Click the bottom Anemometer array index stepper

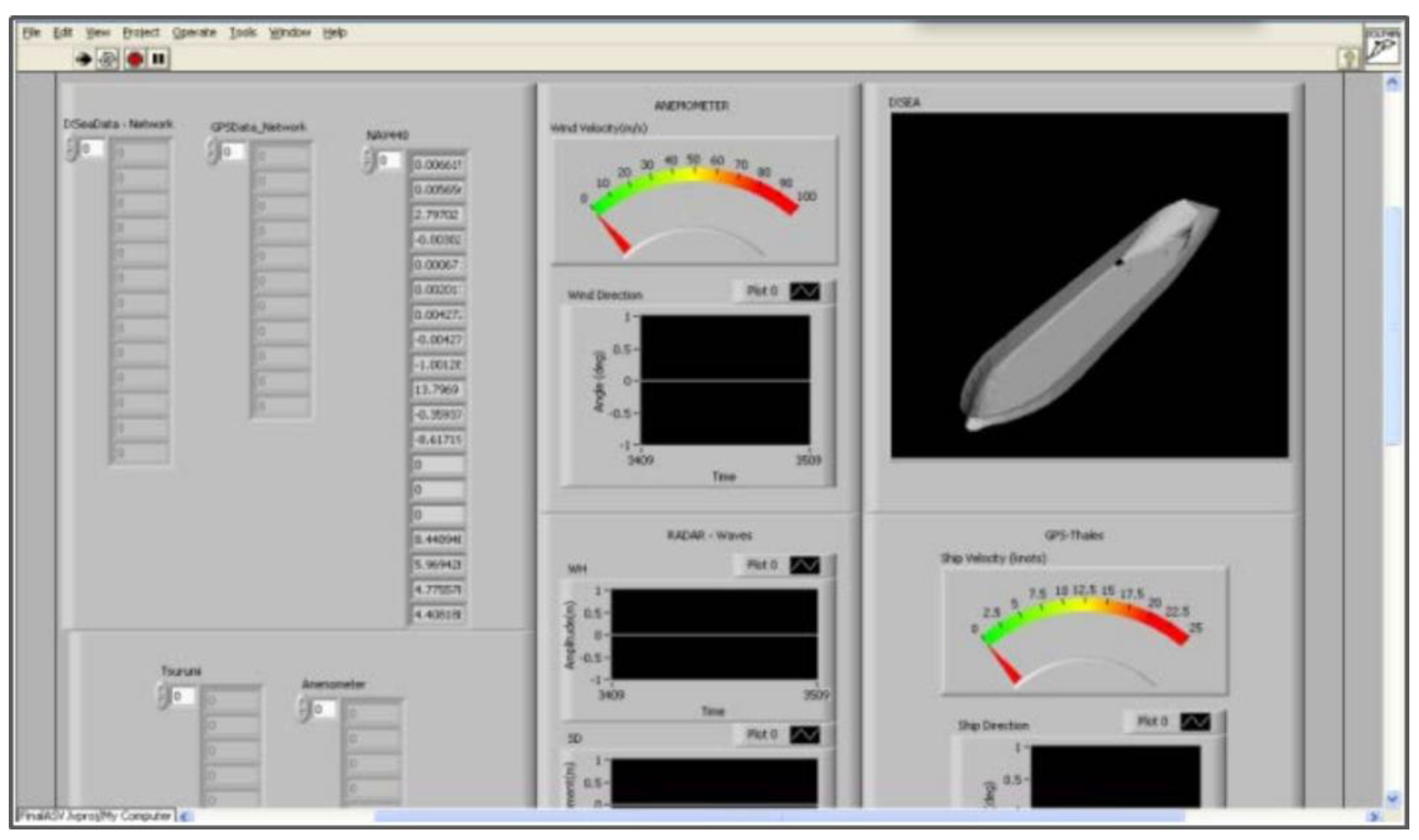click(304, 709)
